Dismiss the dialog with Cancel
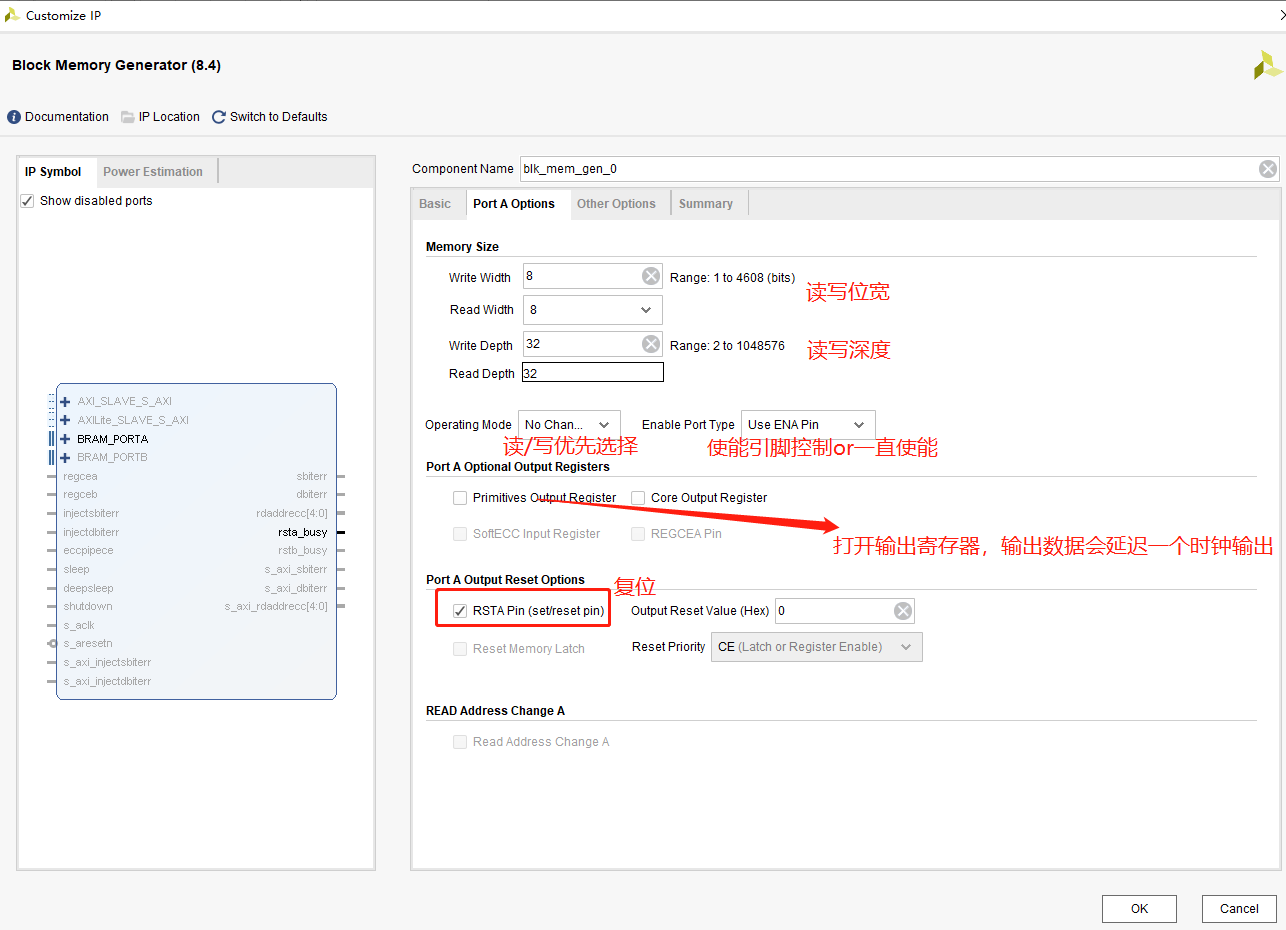The image size is (1286, 930). (x=1239, y=908)
